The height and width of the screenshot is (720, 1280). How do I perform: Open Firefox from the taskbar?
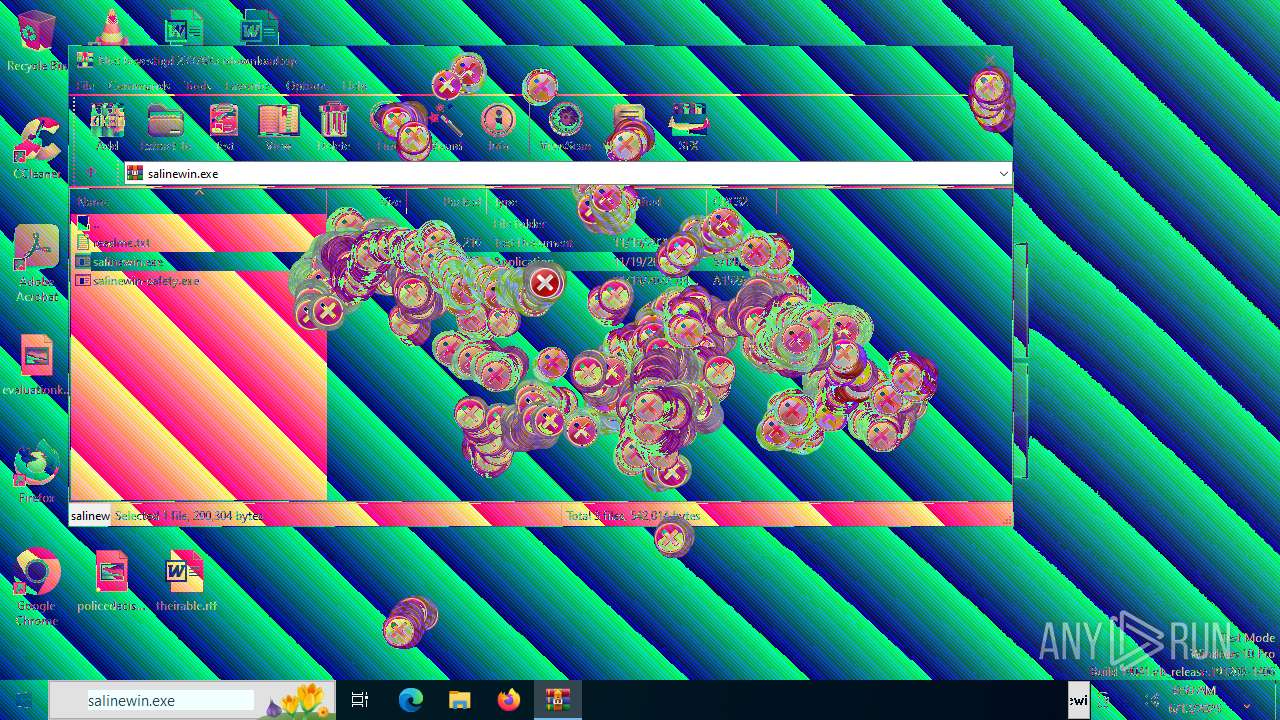coord(508,700)
